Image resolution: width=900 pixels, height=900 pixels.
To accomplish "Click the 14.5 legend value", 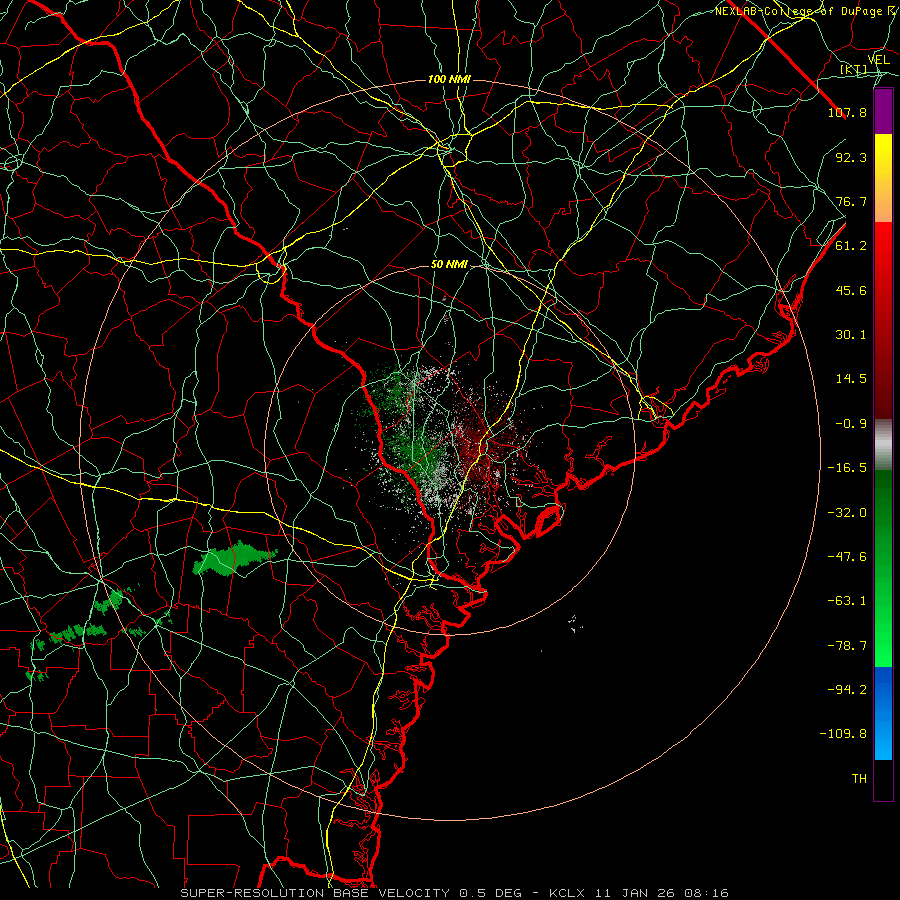I will click(x=851, y=379).
